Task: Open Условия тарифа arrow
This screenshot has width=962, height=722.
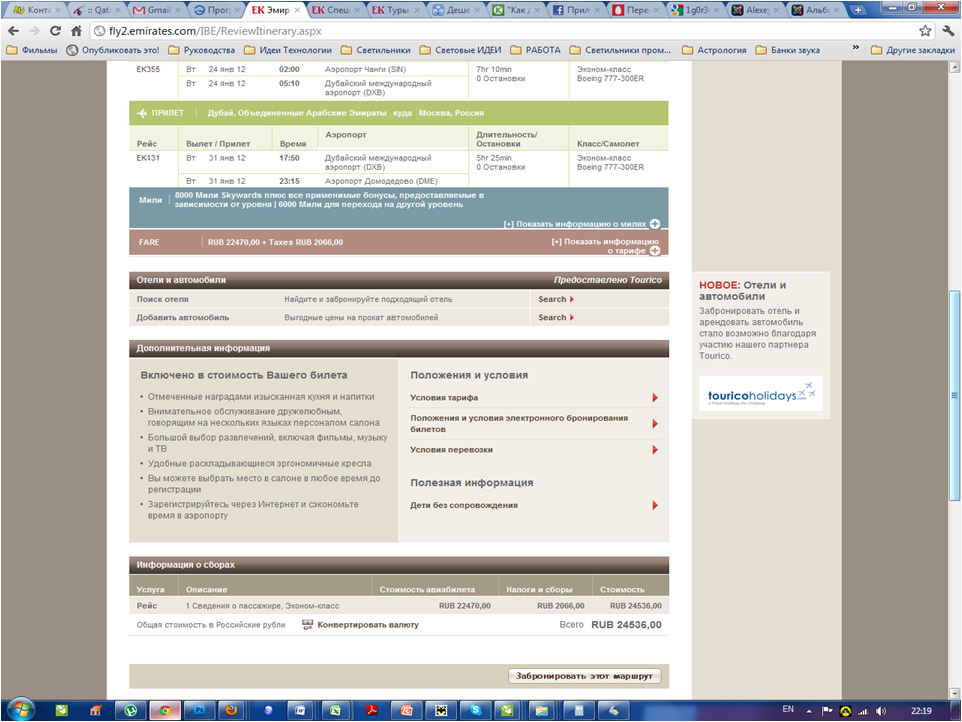Action: [655, 397]
